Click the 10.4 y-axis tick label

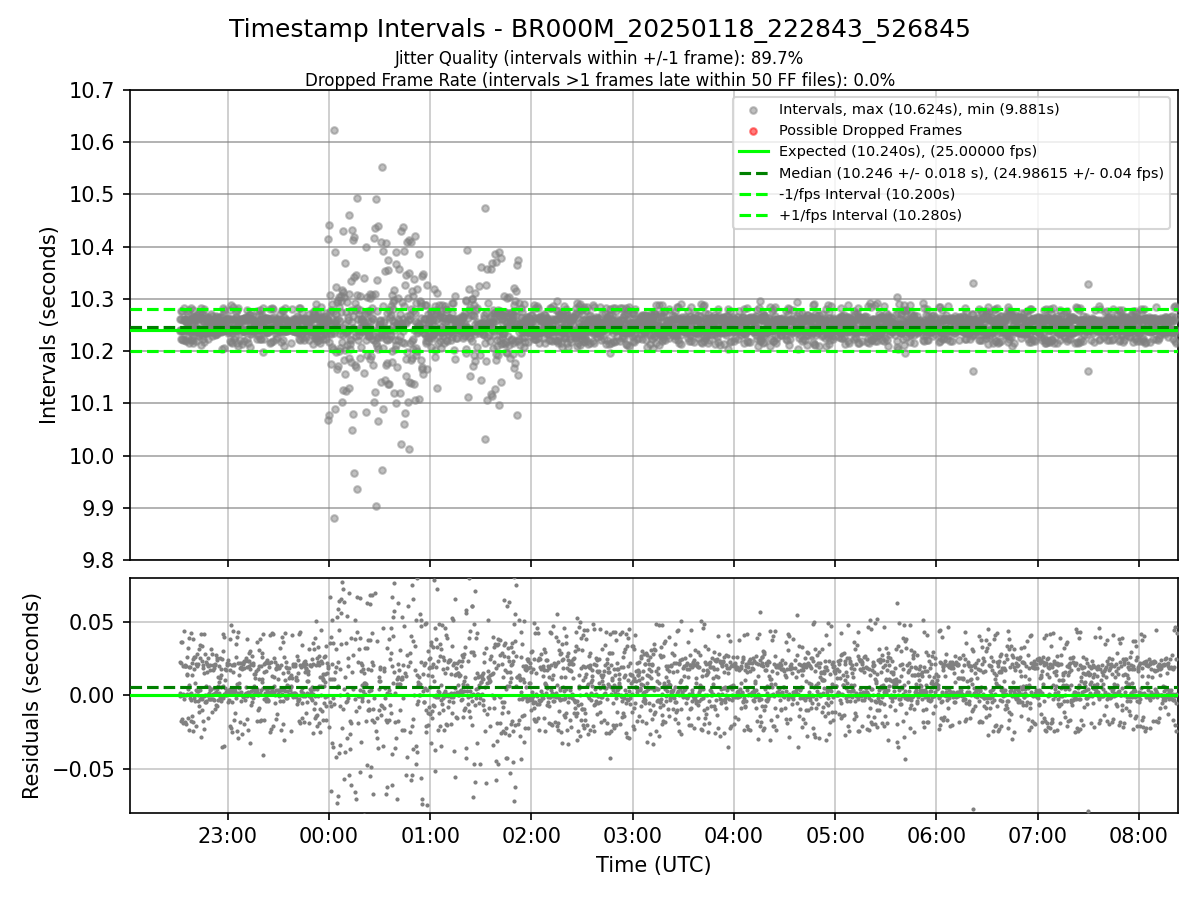(x=93, y=247)
